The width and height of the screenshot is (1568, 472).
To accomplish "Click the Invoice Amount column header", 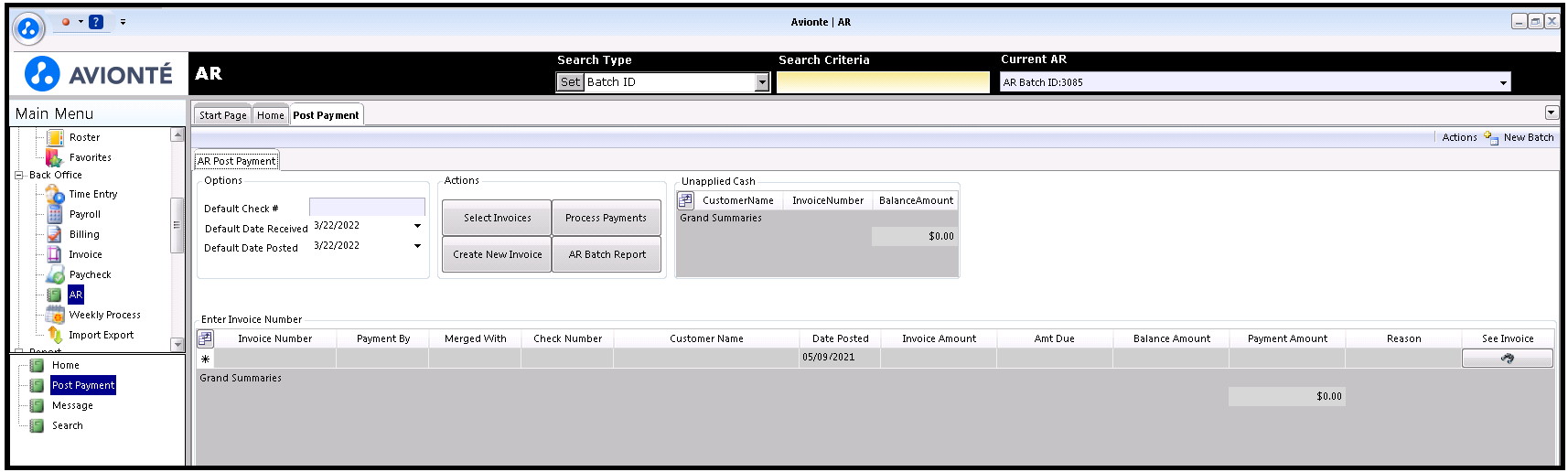I will tap(939, 338).
